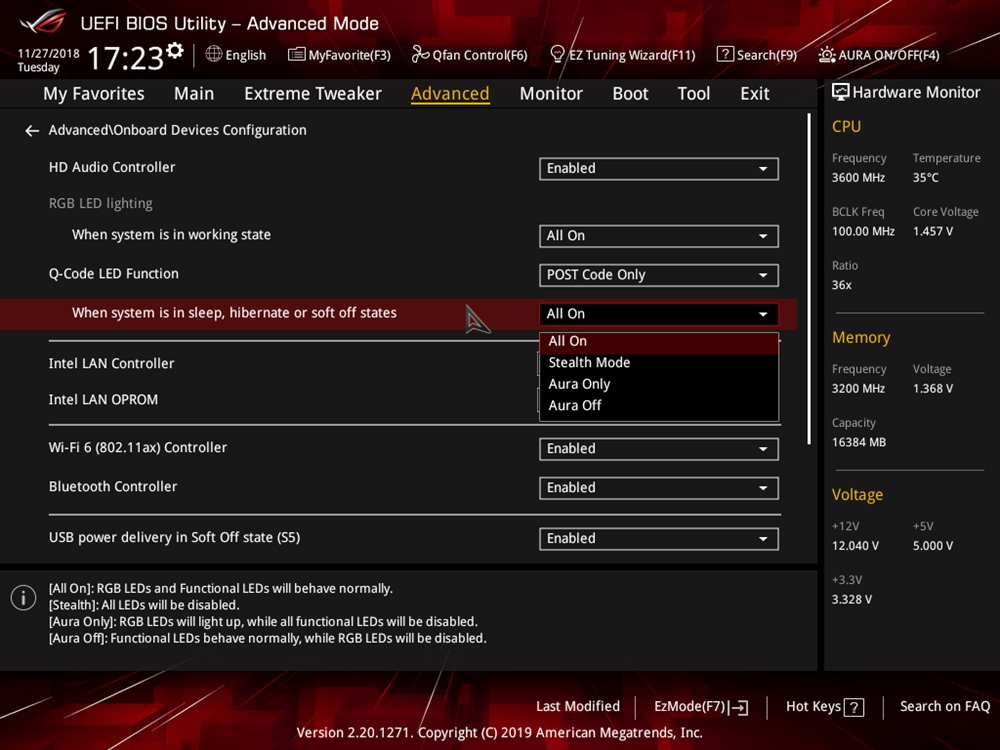Click Last Modified button
Image resolution: width=1000 pixels, height=750 pixels.
point(578,707)
